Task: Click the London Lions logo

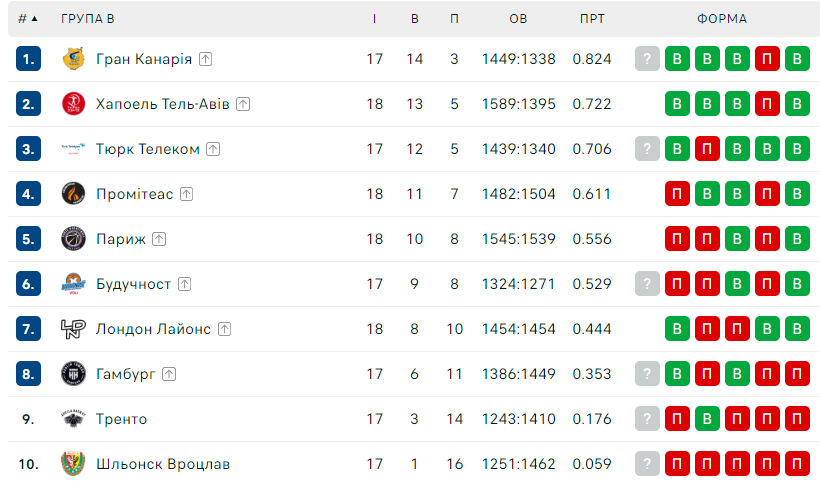Action: coord(74,328)
